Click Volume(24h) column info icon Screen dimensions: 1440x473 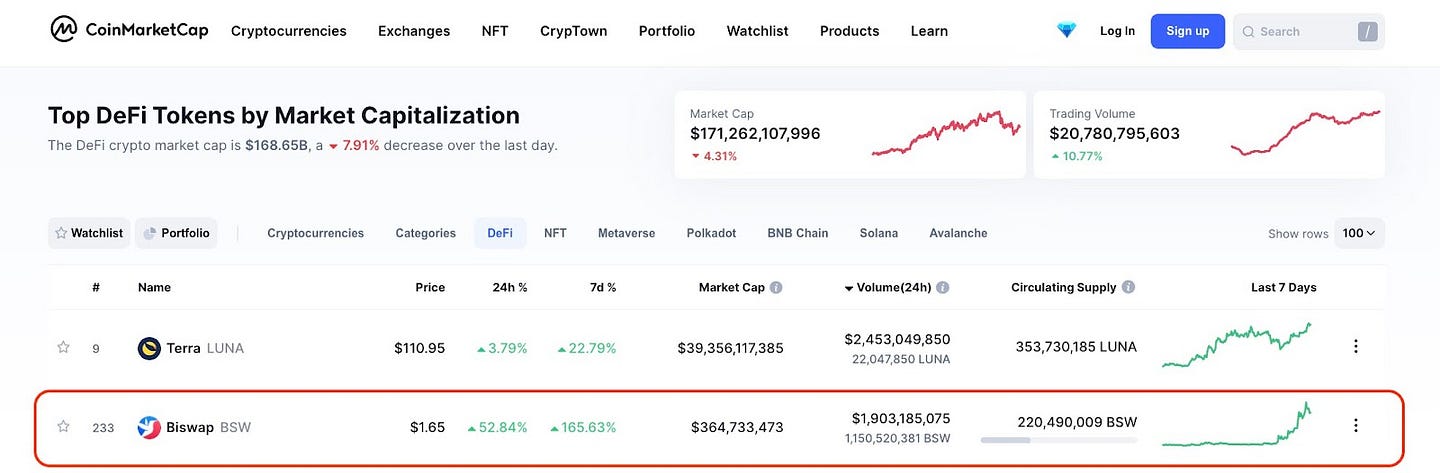tap(943, 287)
